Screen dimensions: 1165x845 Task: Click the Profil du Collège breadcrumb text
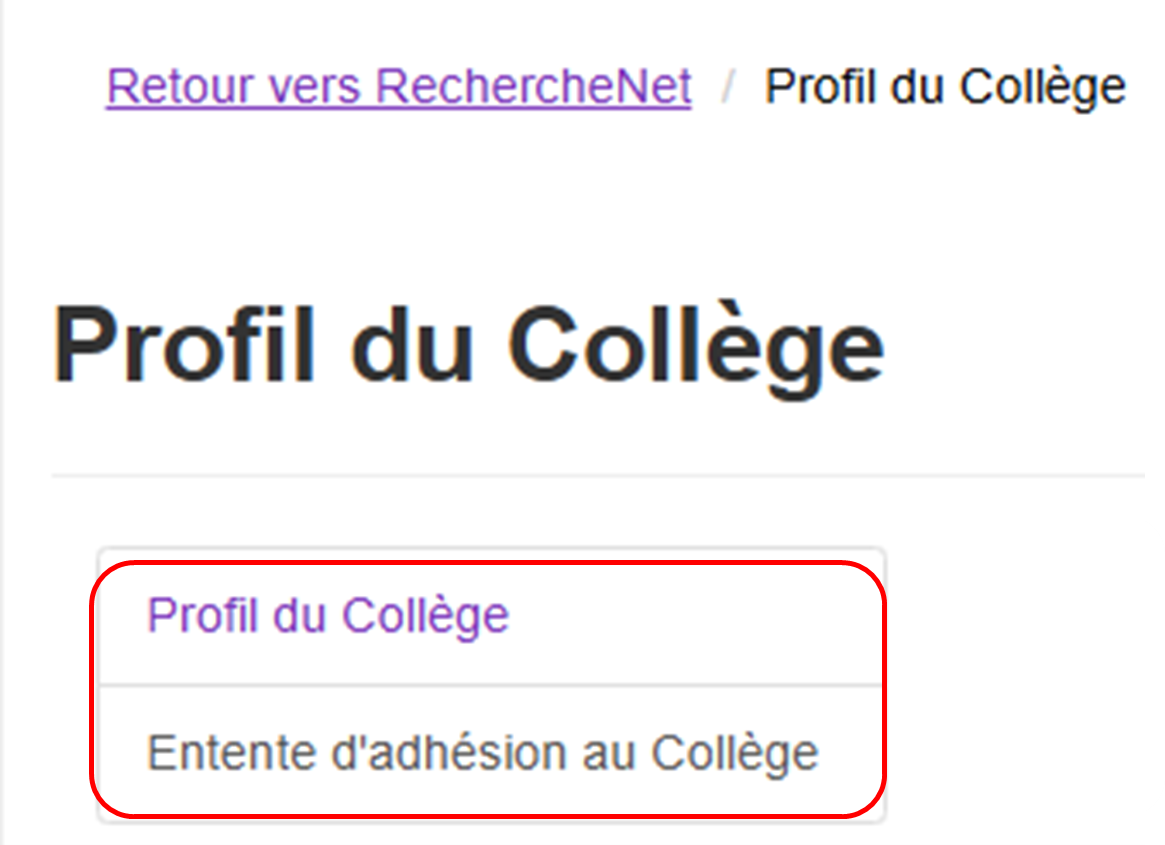tap(945, 88)
